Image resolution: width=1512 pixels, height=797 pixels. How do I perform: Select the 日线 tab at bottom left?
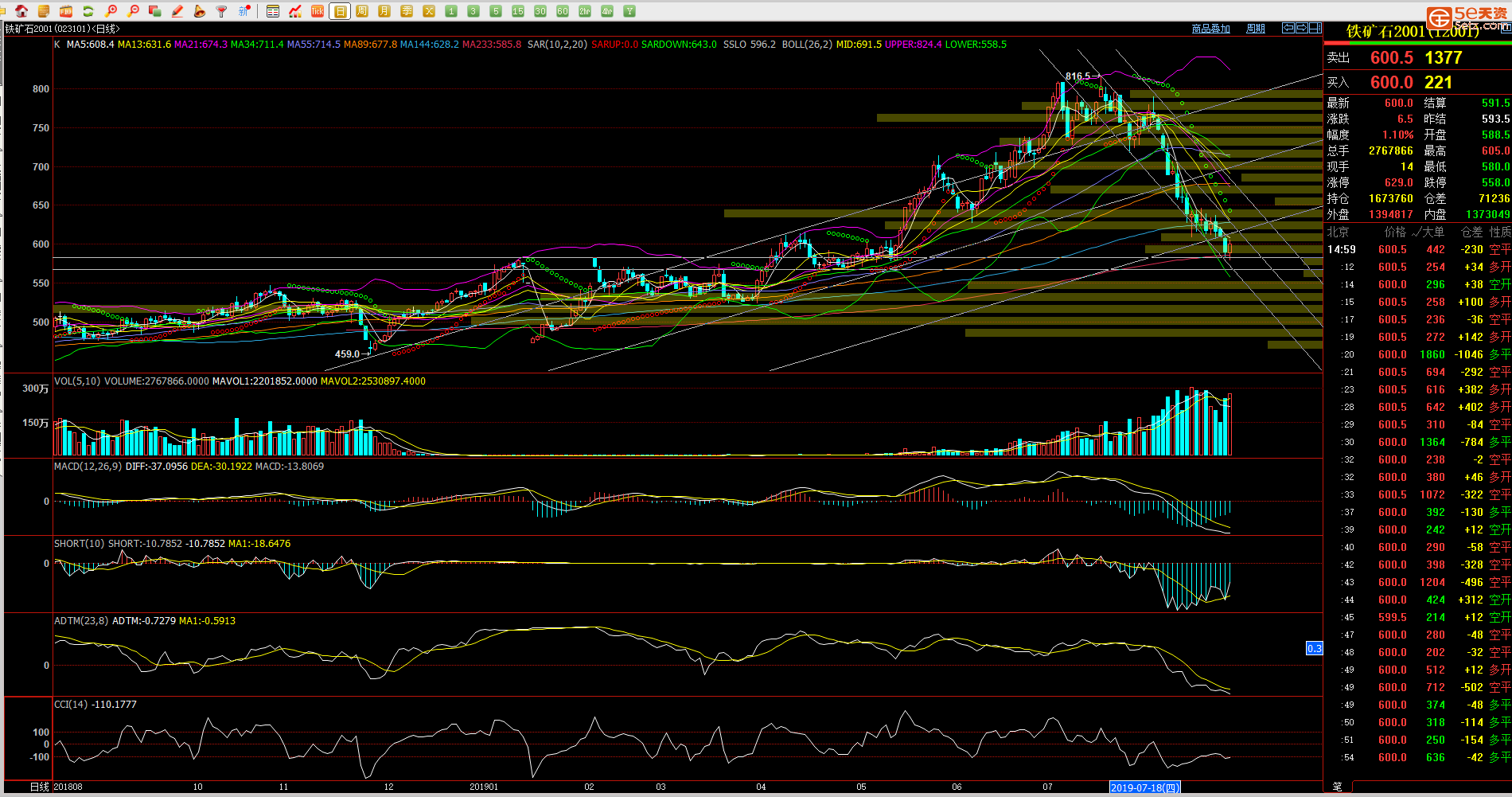pyautogui.click(x=39, y=787)
